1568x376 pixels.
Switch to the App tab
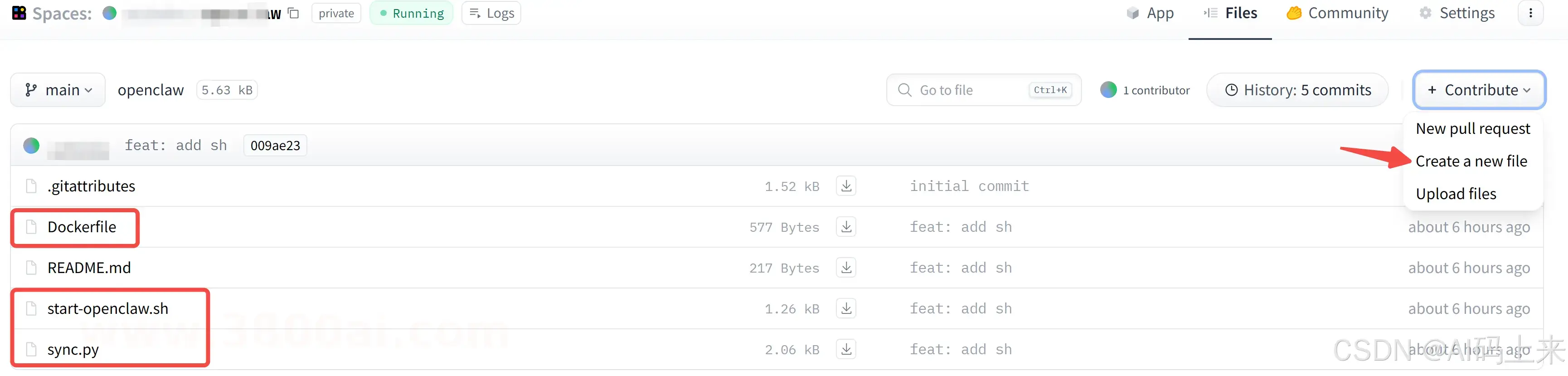[x=1150, y=13]
